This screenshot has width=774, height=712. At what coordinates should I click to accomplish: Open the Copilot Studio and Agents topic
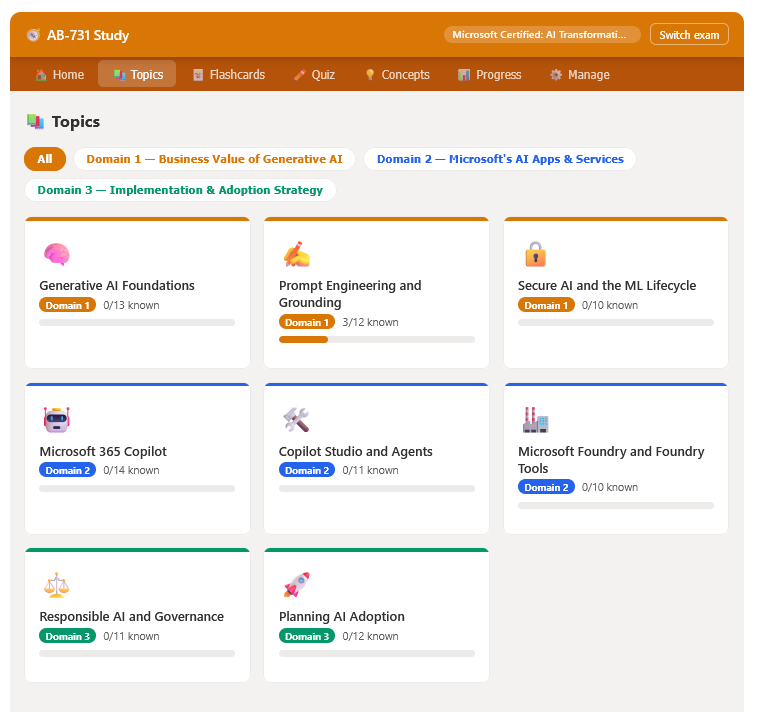coord(377,459)
